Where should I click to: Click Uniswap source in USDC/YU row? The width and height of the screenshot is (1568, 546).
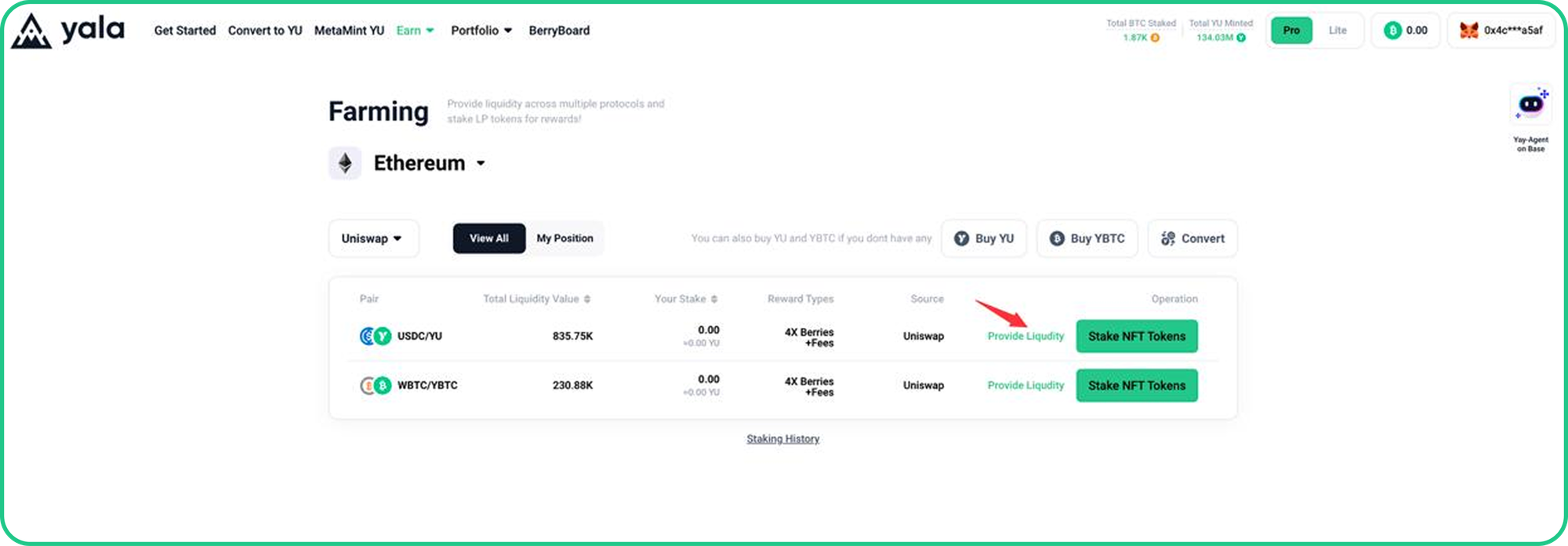[924, 337]
